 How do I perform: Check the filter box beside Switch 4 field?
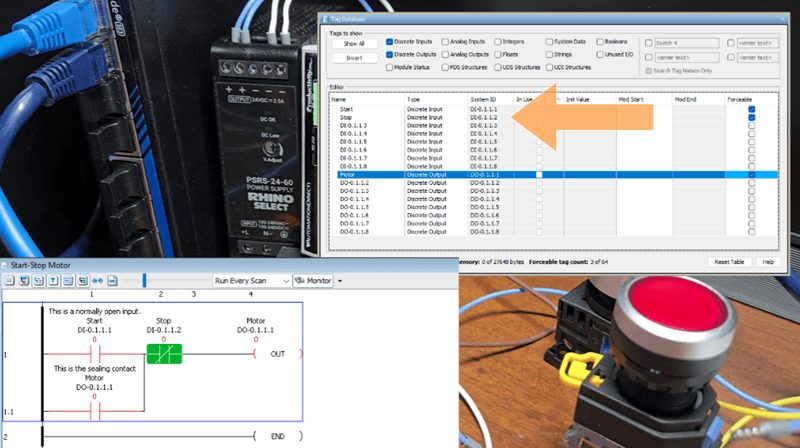pyautogui.click(x=648, y=43)
